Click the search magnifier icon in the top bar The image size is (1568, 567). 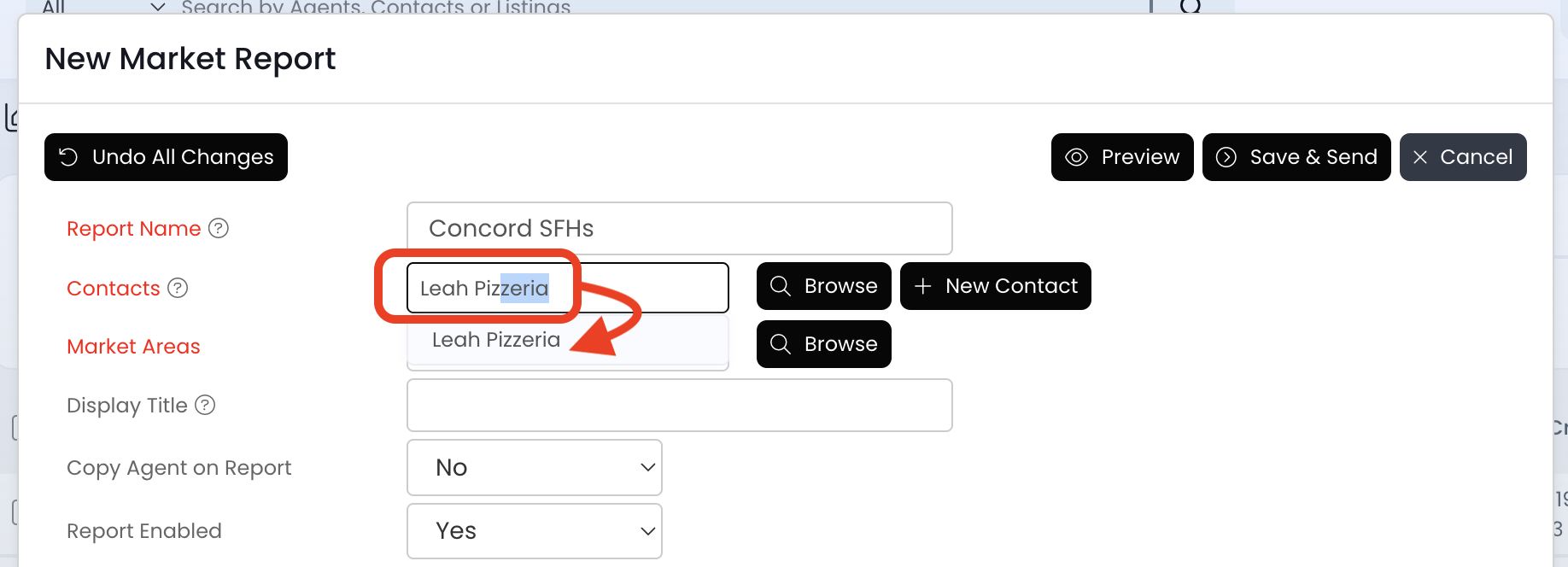pyautogui.click(x=1190, y=6)
